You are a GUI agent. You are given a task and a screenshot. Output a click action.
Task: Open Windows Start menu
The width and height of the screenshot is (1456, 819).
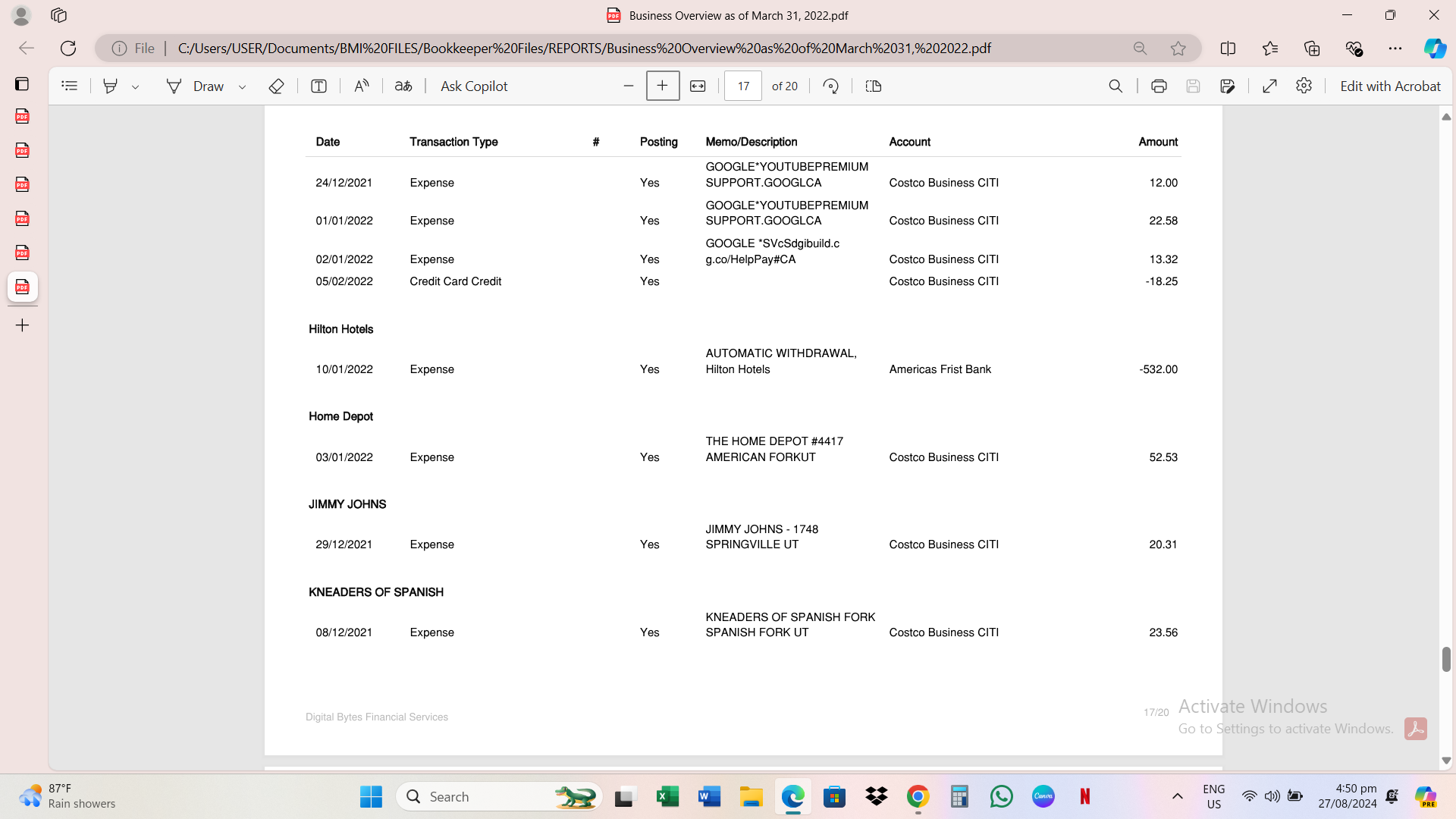(x=371, y=797)
